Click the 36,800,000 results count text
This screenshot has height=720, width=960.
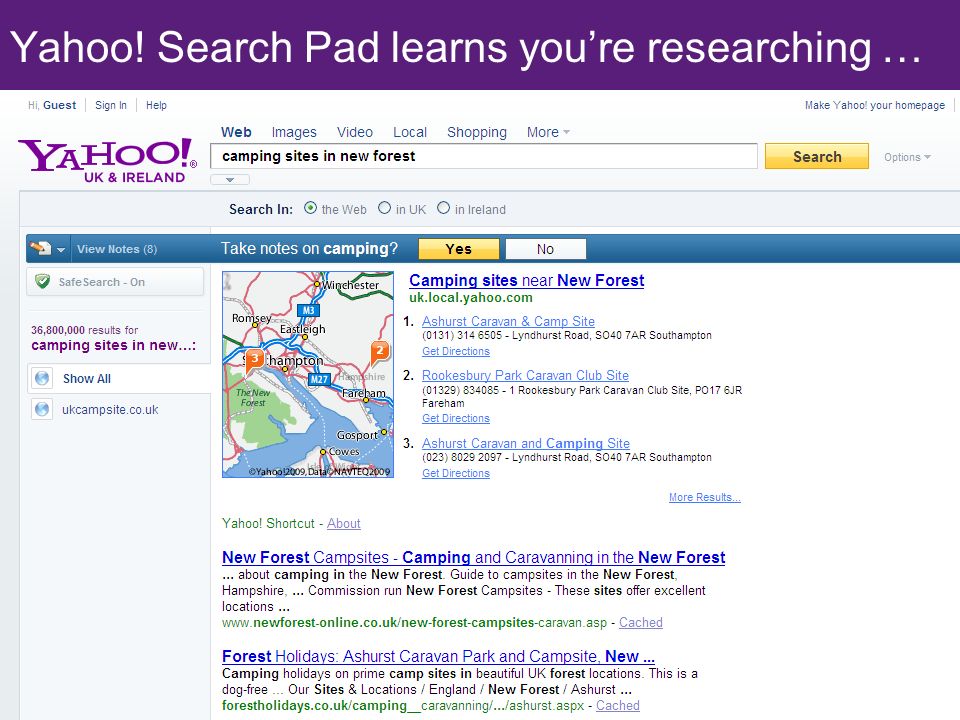tap(84, 330)
